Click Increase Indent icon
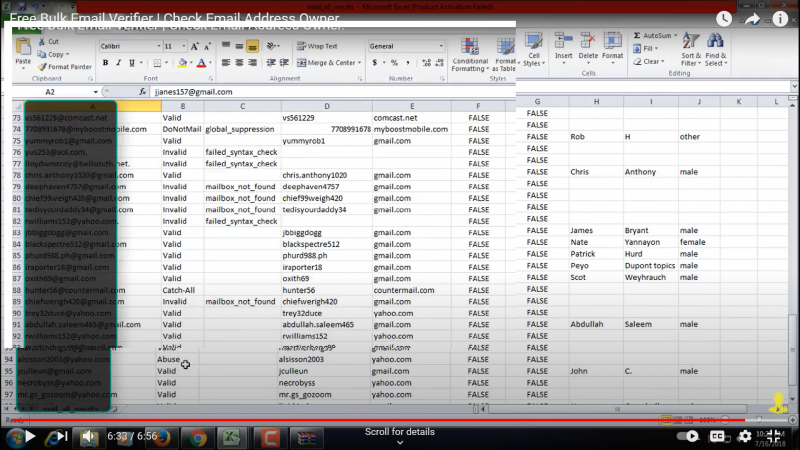Viewport: 800px width, 450px height. pos(284,63)
